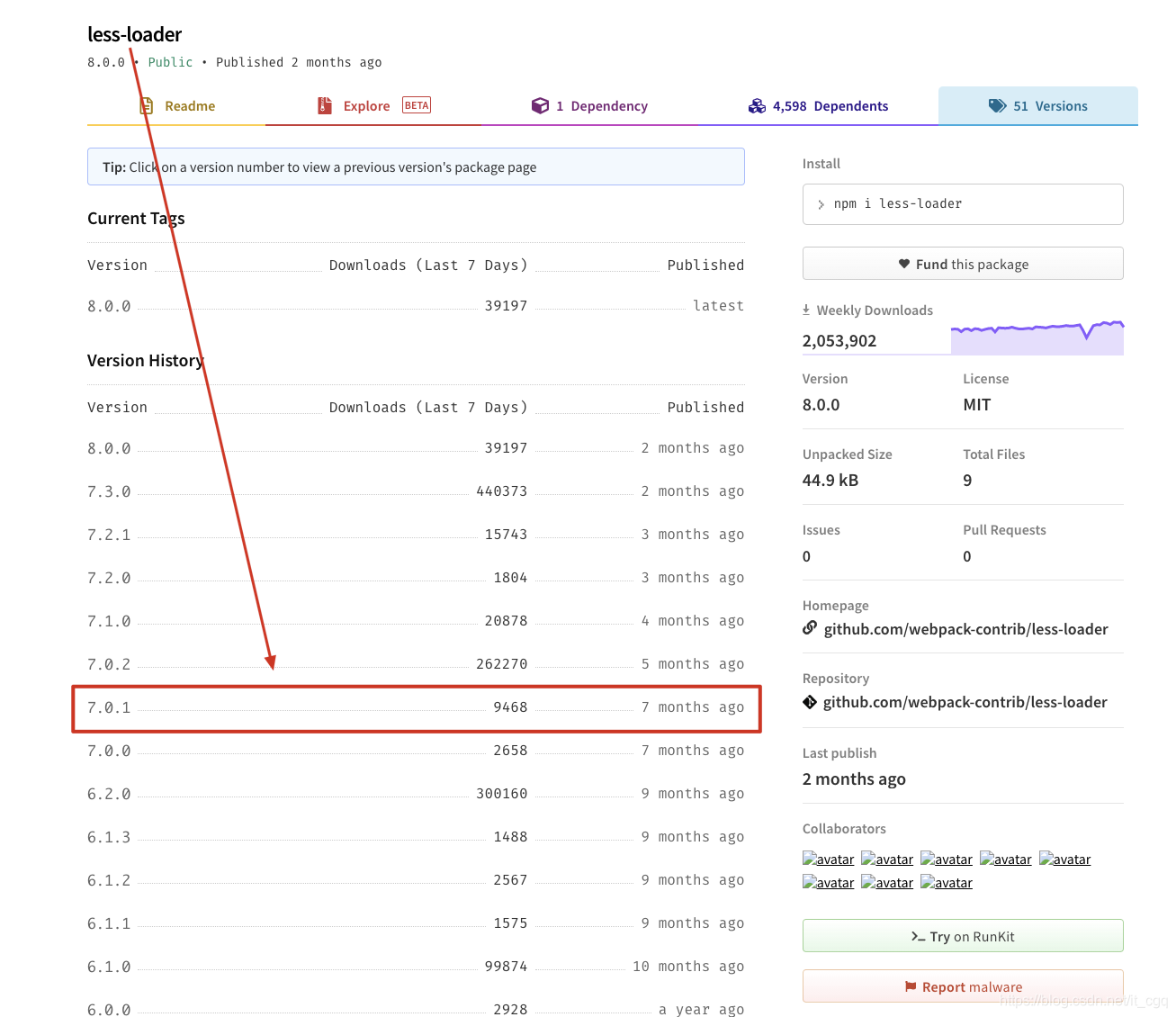The width and height of the screenshot is (1176, 1017).
Task: Open version 6.1.2 package page
Action: (109, 880)
